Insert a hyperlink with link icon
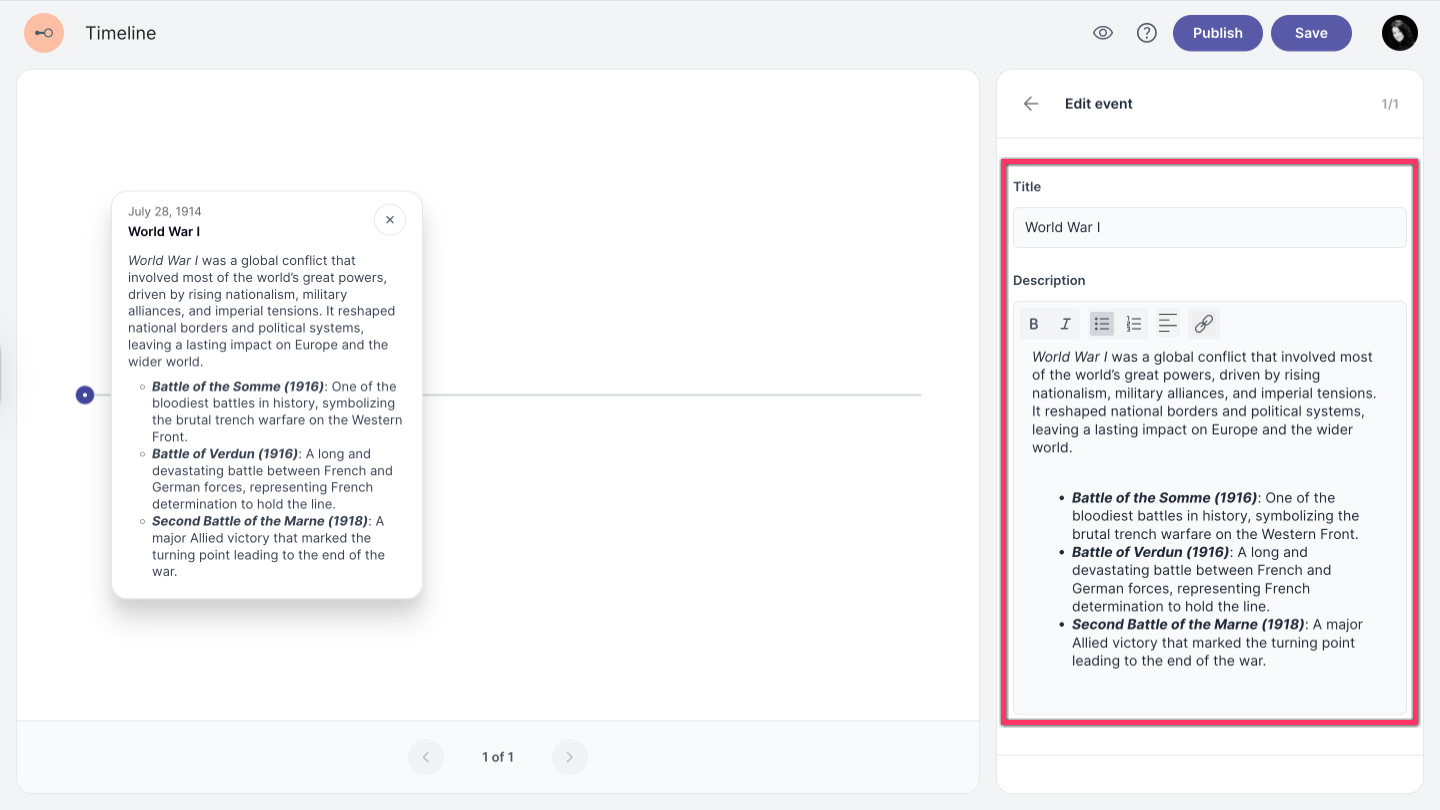The height and width of the screenshot is (810, 1440). (1204, 324)
